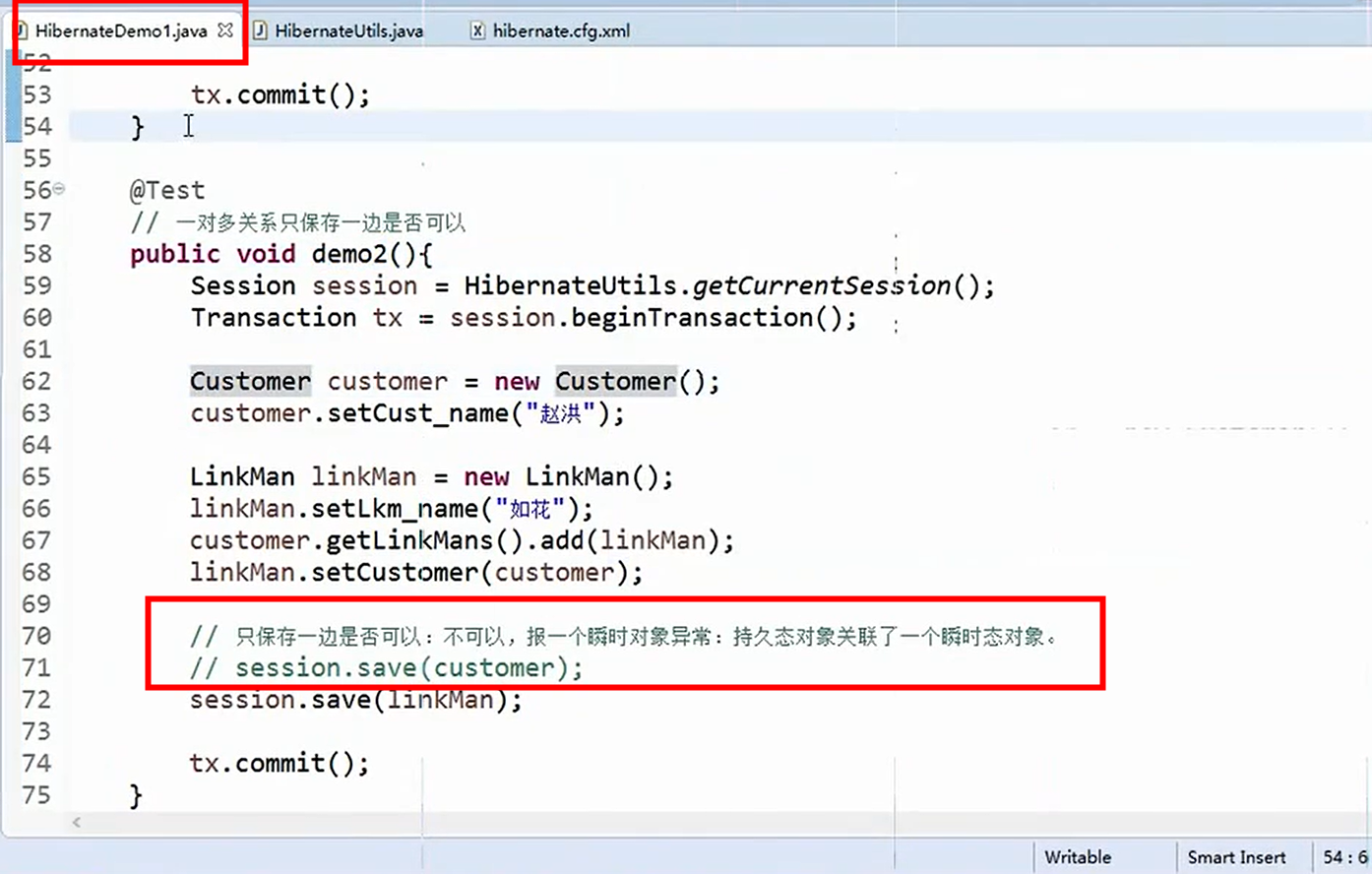Click new LinkMan() on line 65

tap(568, 476)
